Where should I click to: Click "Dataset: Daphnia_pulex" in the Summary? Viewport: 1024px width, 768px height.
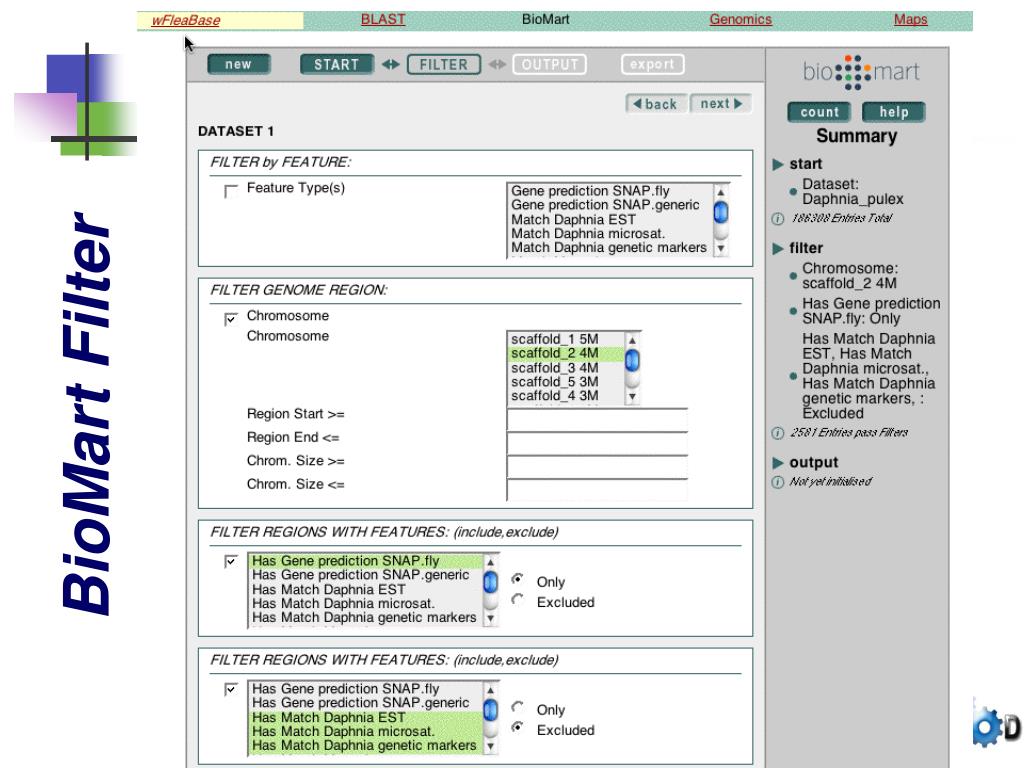point(852,191)
